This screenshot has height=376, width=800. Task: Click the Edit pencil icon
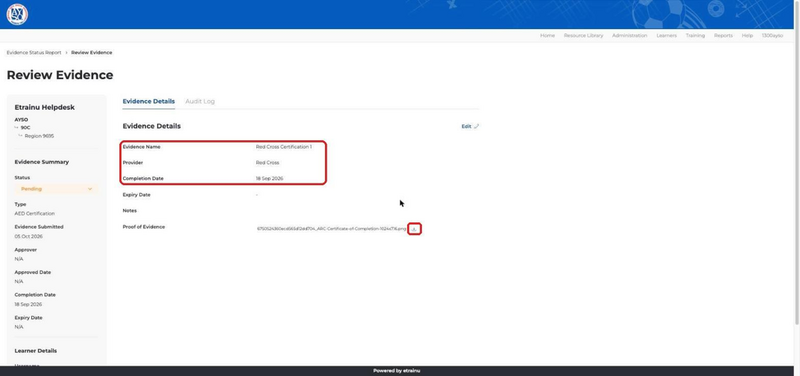click(477, 127)
